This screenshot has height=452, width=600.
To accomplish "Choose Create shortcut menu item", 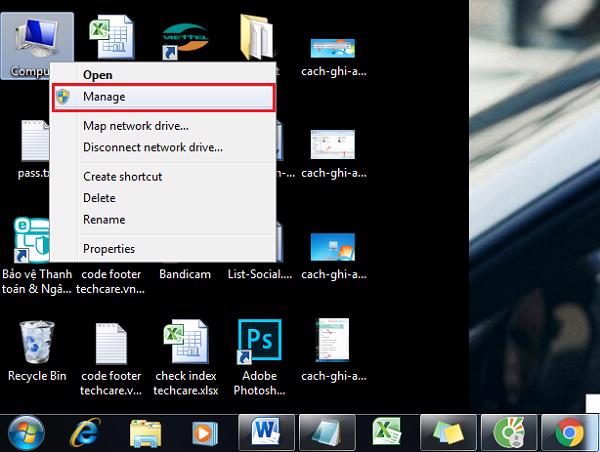I will 122,177.
